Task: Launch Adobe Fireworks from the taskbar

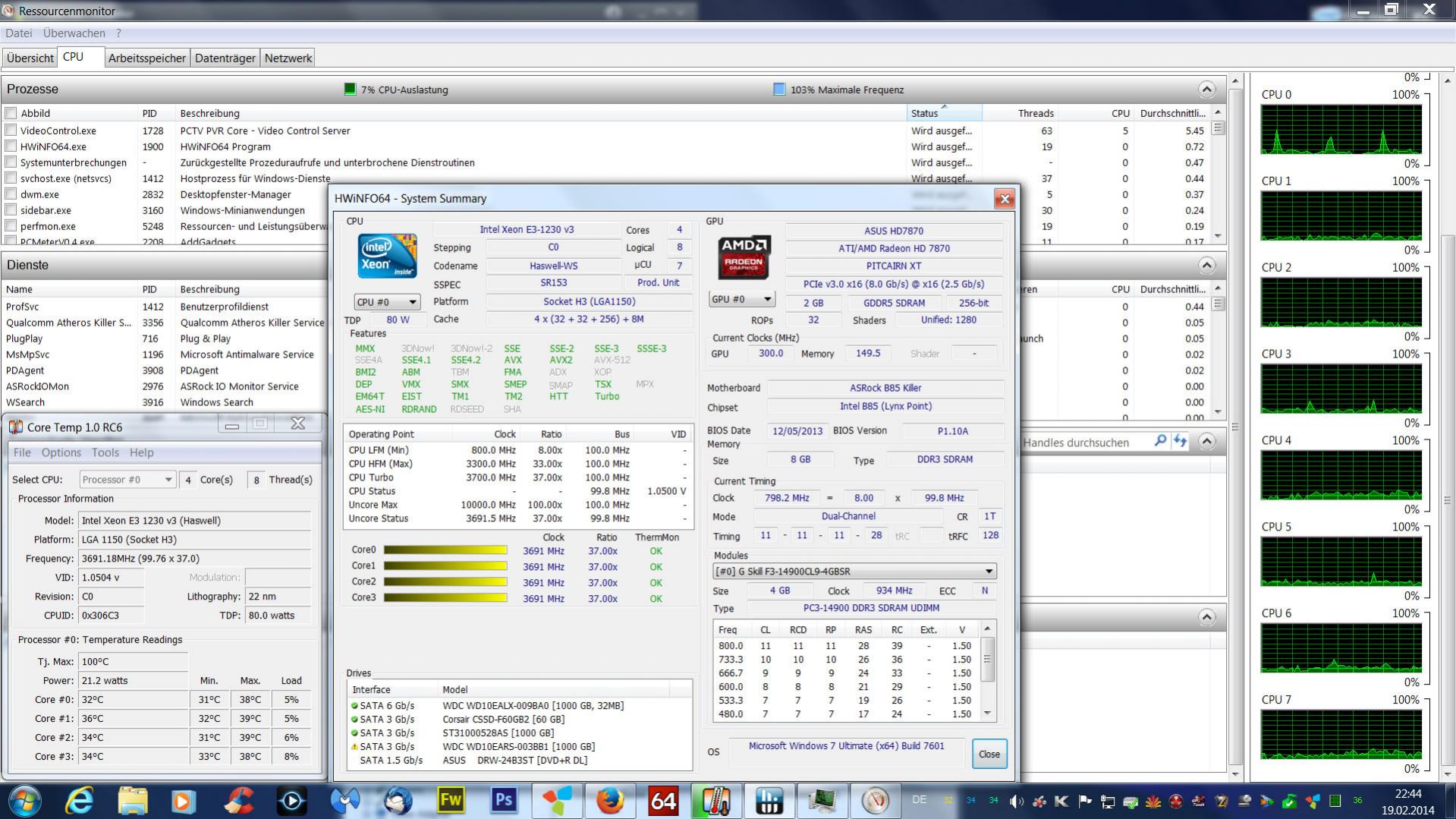Action: point(451,801)
